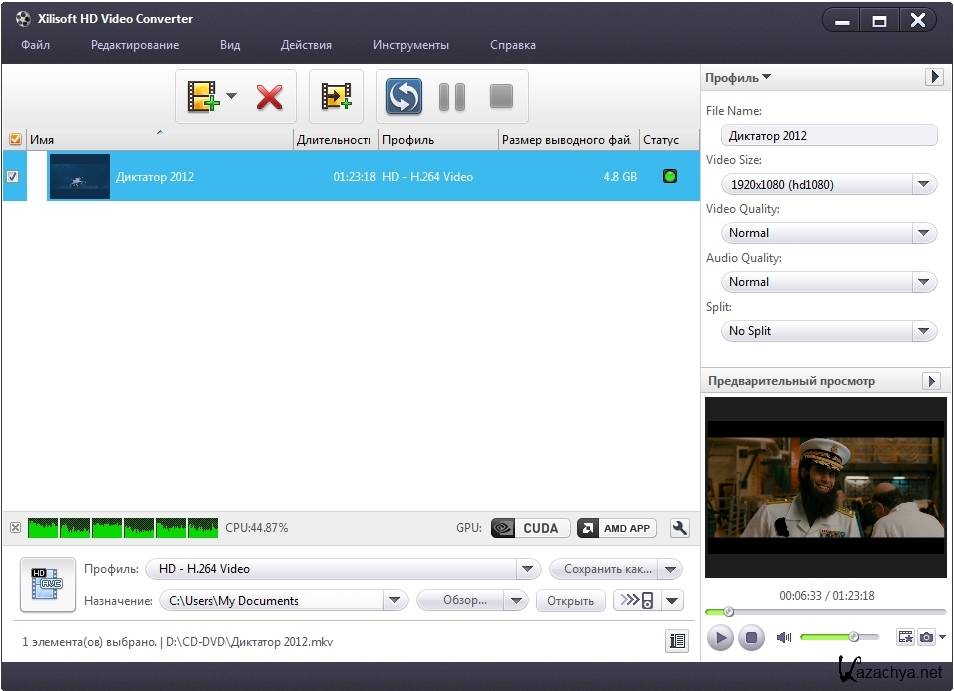954x691 pixels.
Task: Open the Действия menu
Action: point(306,45)
